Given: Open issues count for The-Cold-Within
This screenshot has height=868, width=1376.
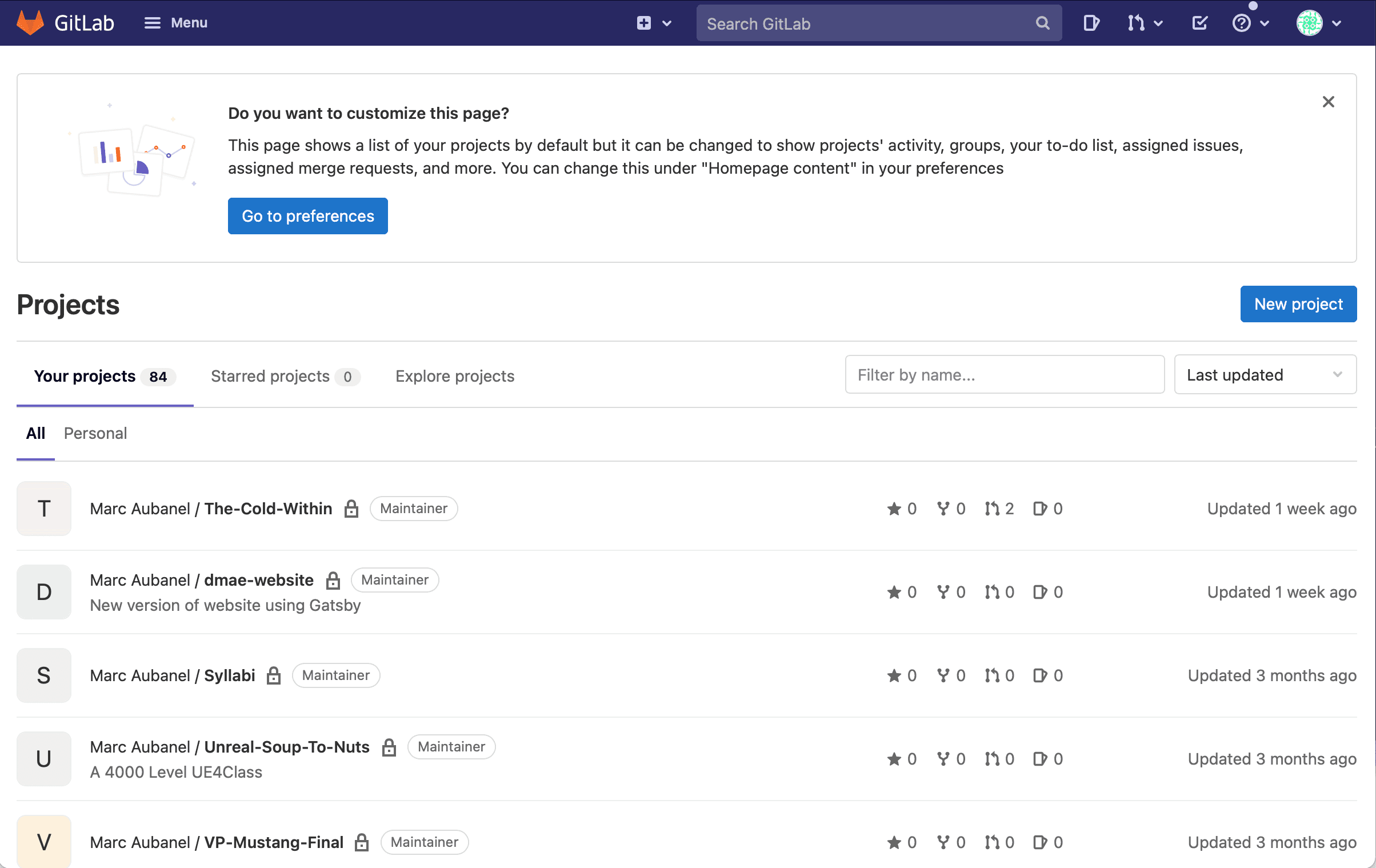Looking at the screenshot, I should click(1048, 509).
